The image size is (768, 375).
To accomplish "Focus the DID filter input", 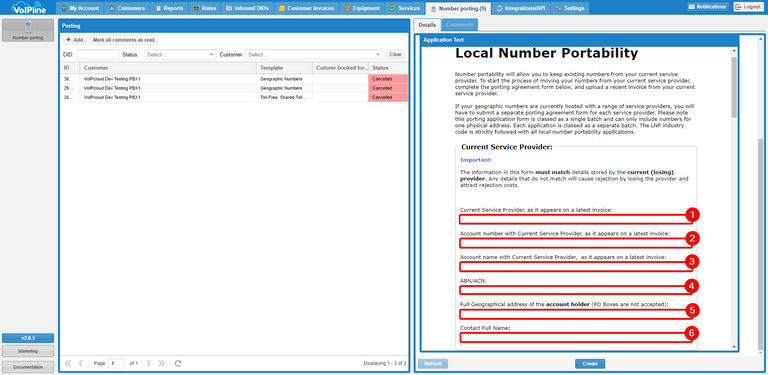I will 98,54.
